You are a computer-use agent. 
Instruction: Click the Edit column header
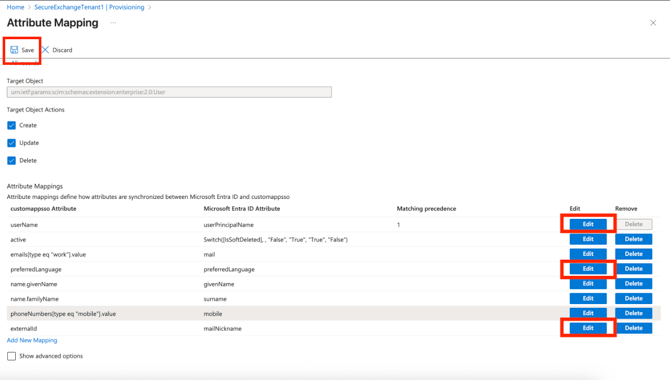pyautogui.click(x=575, y=209)
